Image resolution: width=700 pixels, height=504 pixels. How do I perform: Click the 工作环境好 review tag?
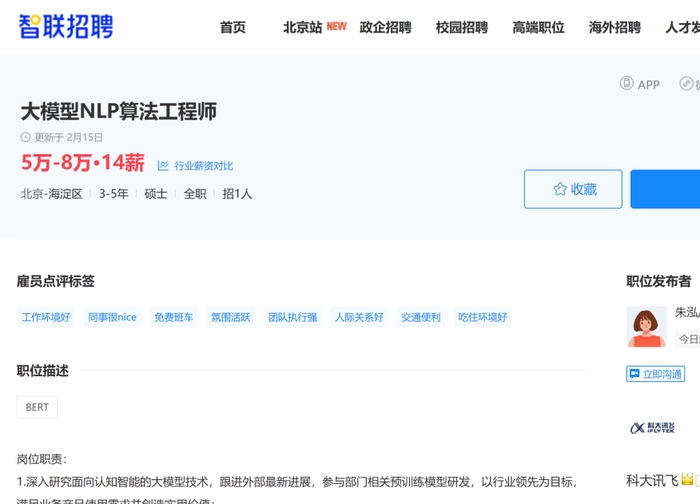tap(46, 317)
